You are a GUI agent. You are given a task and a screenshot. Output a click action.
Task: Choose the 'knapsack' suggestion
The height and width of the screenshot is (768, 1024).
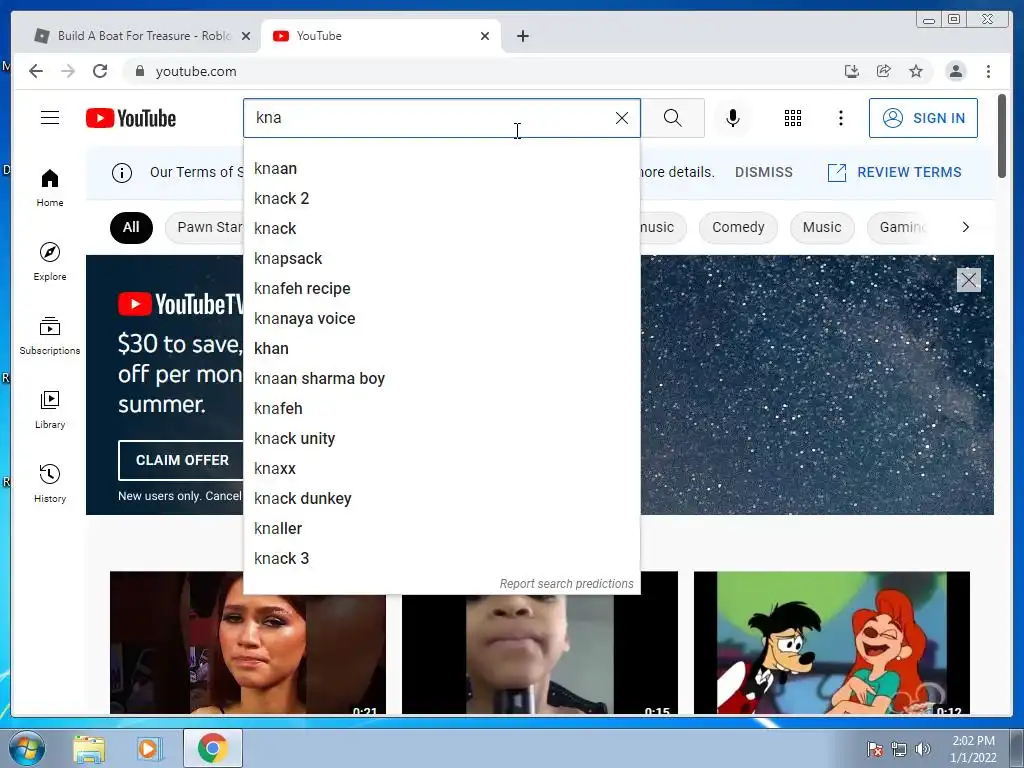click(x=441, y=259)
